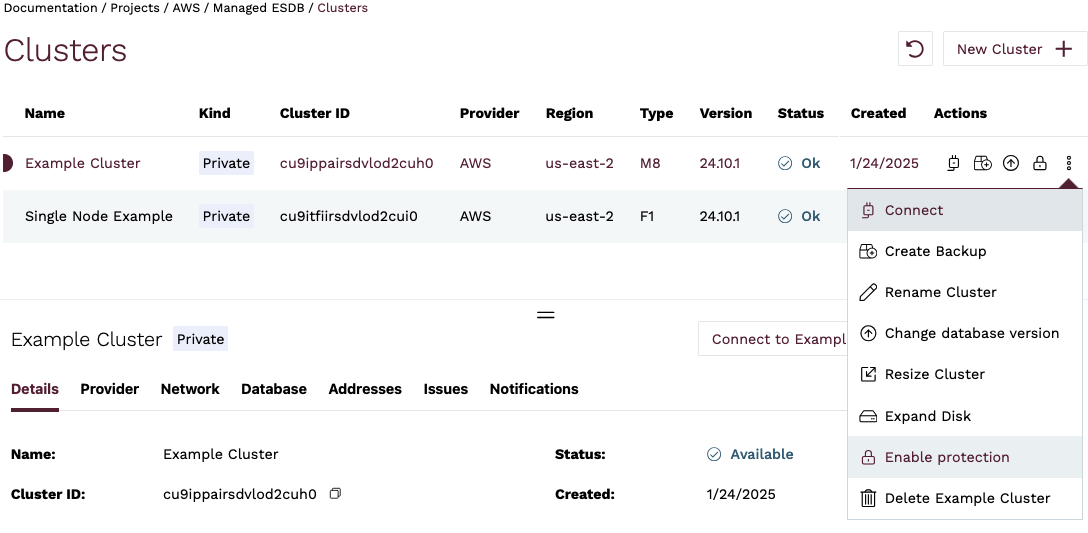Click Expand Disk menu option
Image resolution: width=1088 pixels, height=533 pixels.
click(x=927, y=416)
